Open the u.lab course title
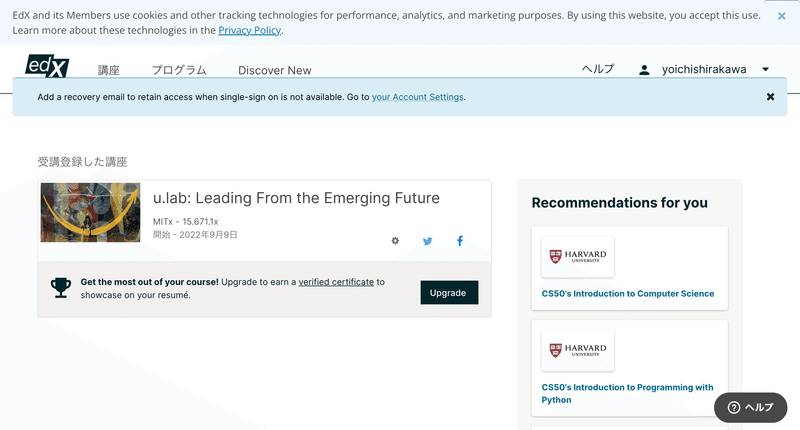Screen dimensions: 800x430 [296, 198]
